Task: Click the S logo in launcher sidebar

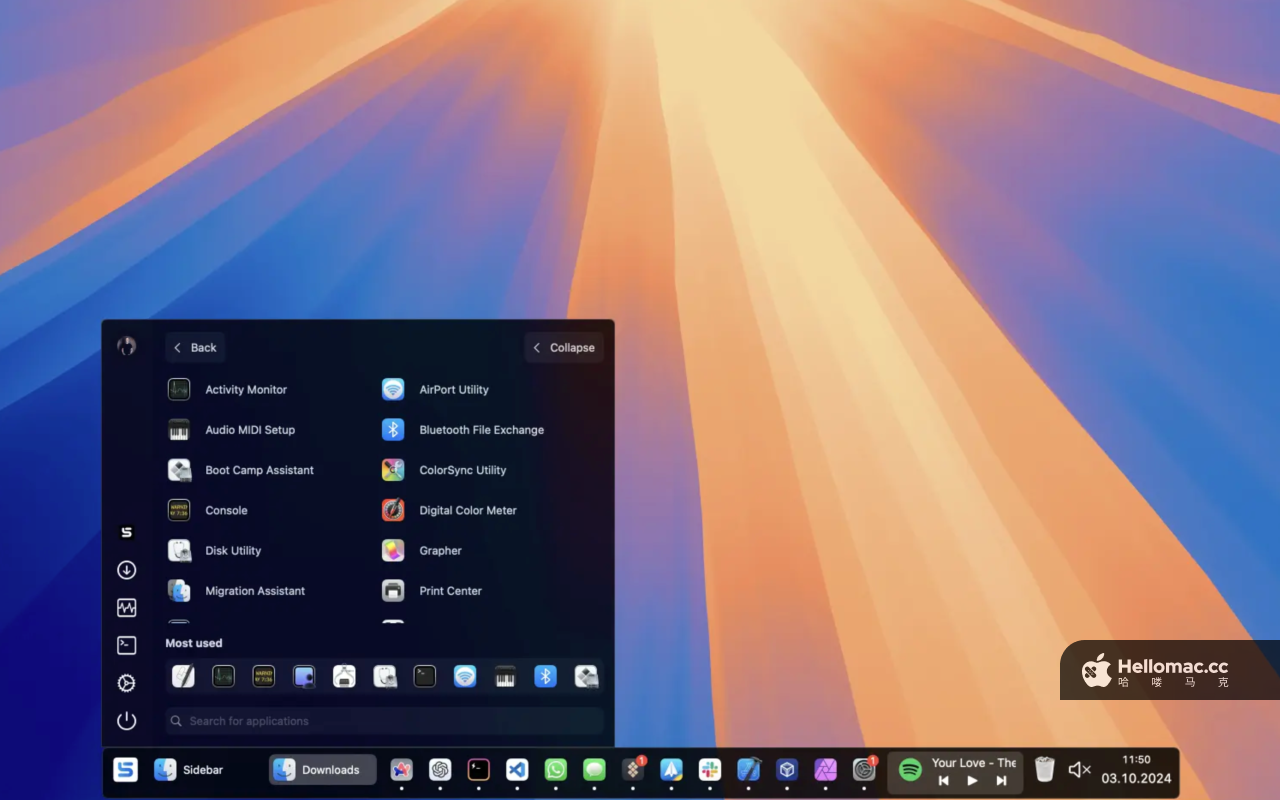Action: tap(126, 532)
